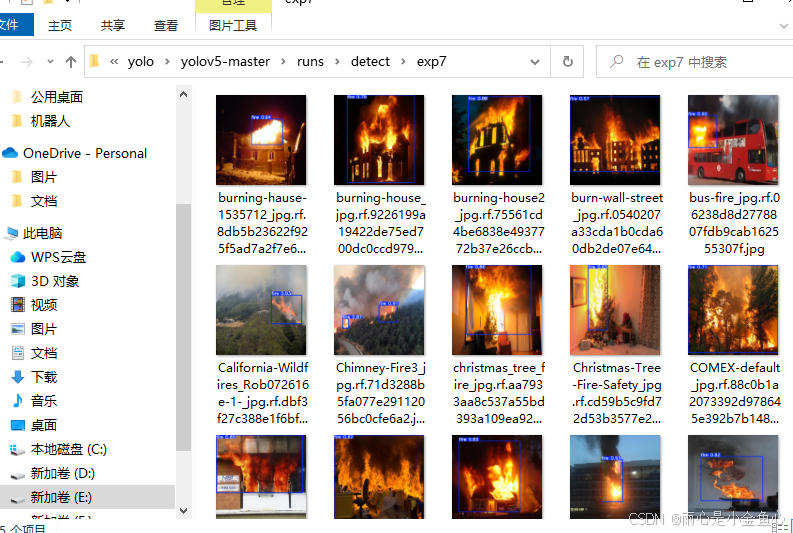Screen dimensions: 793x533
Task: Expand the ribbon with the chevron
Action: click(783, 25)
